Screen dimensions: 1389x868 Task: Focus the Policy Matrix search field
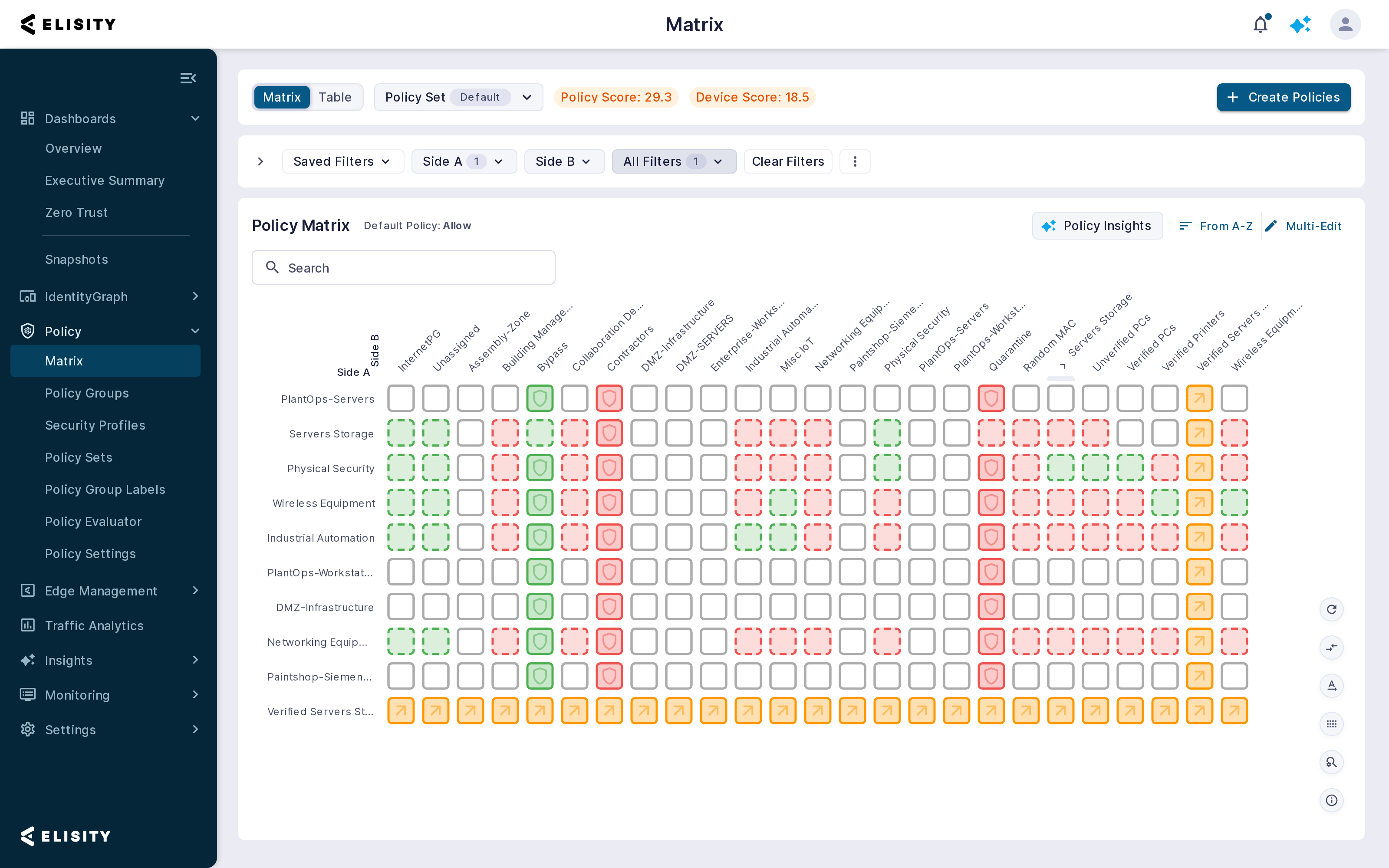click(x=404, y=267)
